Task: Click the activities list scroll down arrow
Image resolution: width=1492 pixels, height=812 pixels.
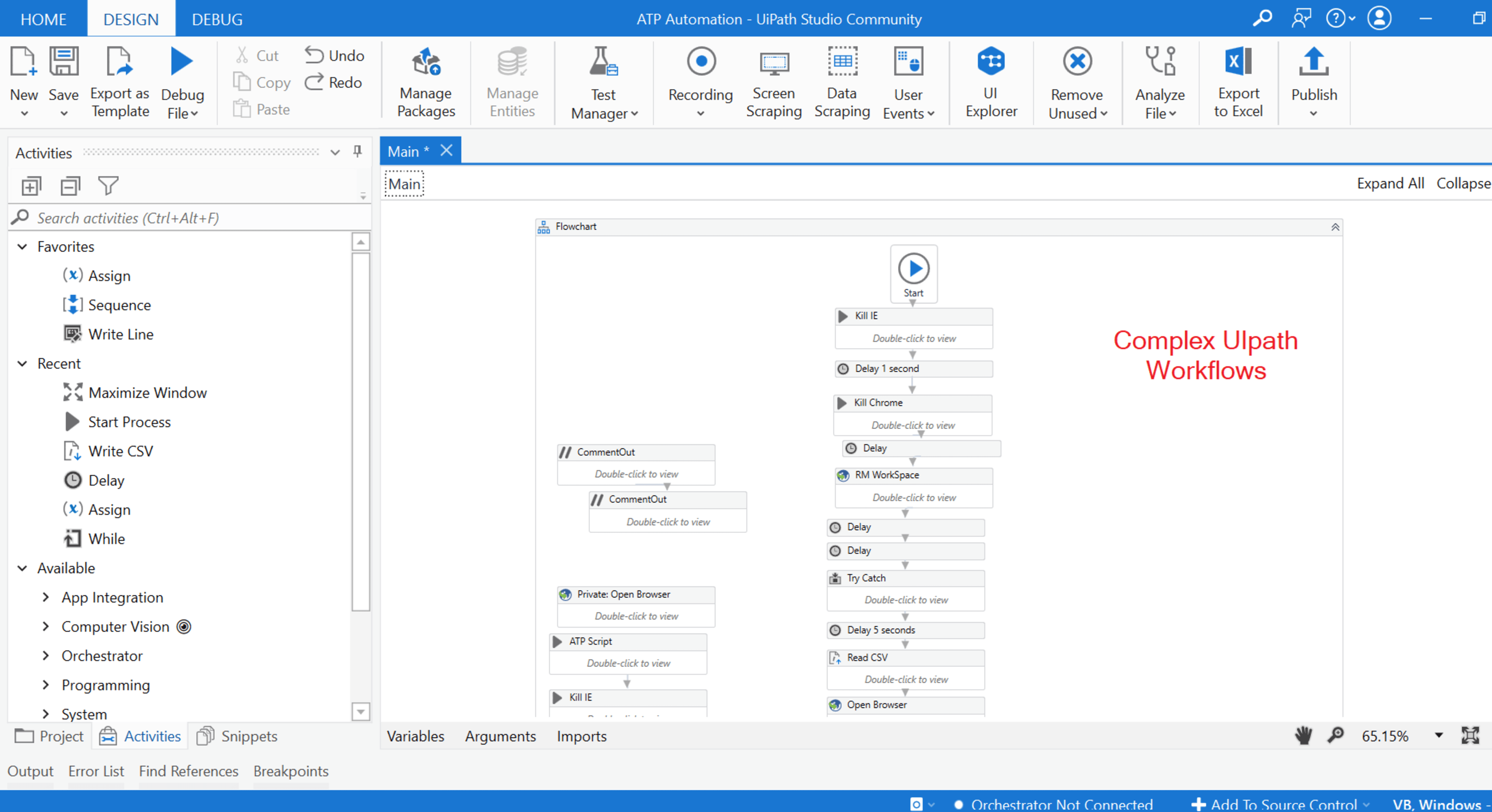Action: pos(361,711)
